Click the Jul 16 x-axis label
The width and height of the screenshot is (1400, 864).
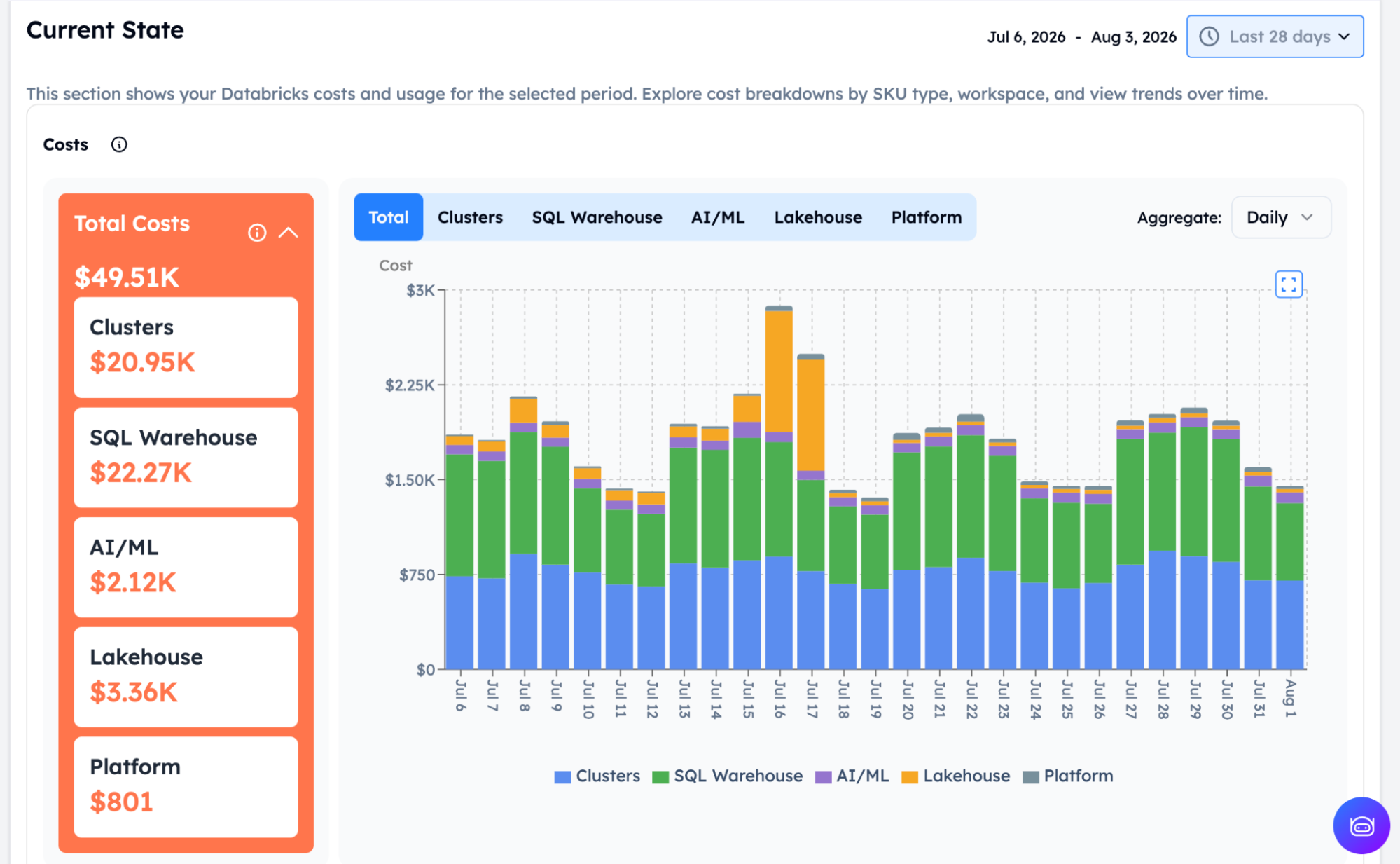tap(779, 699)
